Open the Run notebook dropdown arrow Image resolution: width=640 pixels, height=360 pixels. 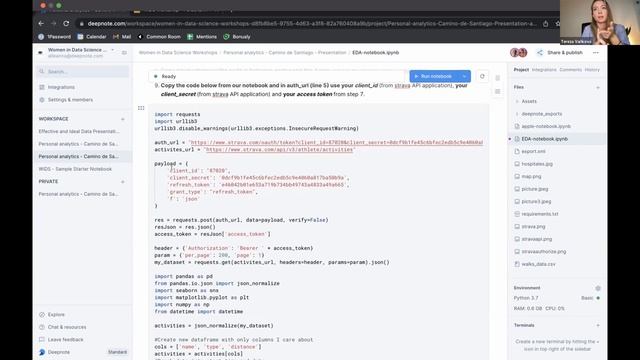pyautogui.click(x=464, y=76)
